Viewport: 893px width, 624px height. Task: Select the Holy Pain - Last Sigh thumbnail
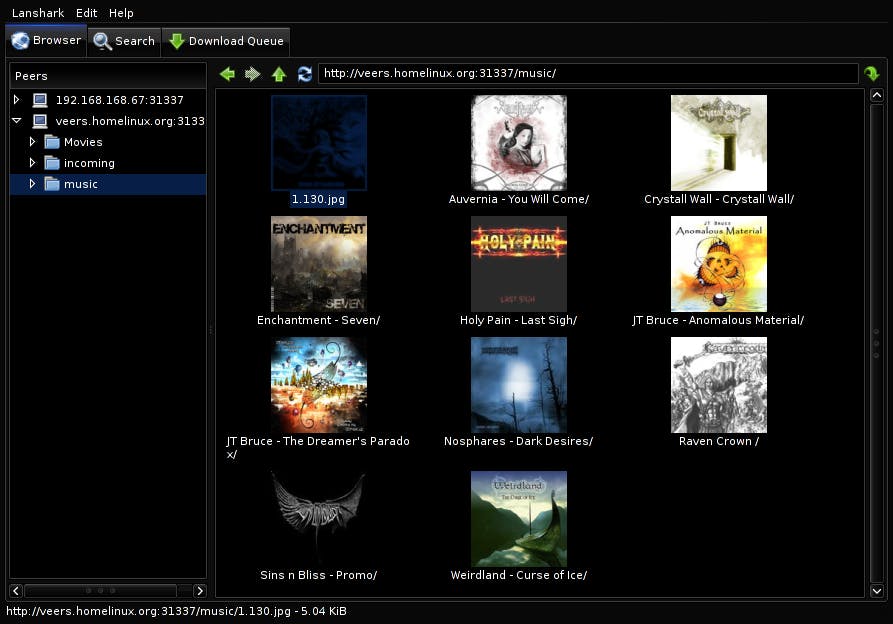[518, 264]
